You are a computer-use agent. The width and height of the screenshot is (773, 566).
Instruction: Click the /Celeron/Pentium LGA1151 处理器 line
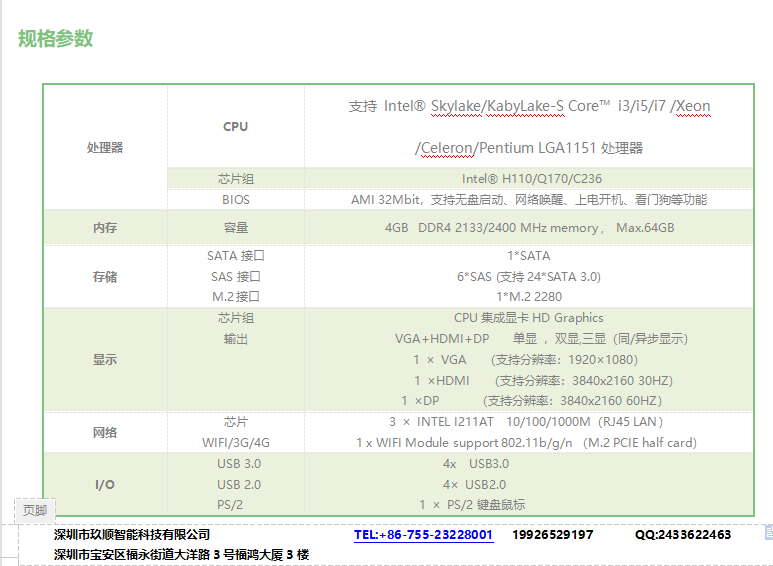point(529,148)
